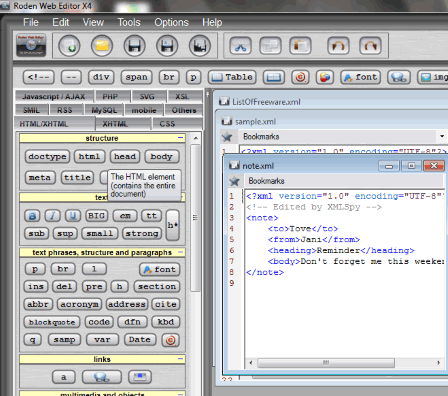The image size is (448, 396).
Task: Click the Undo arrow icon
Action: [338, 46]
